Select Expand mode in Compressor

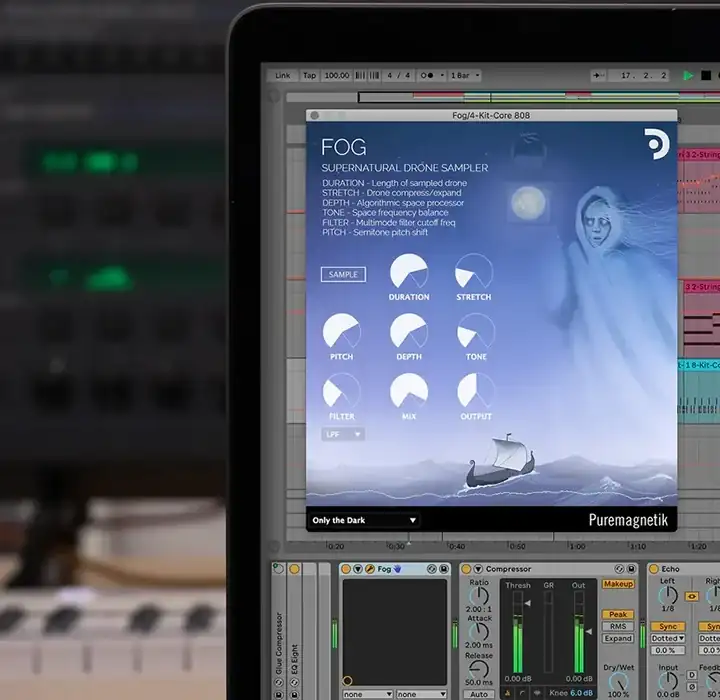tap(618, 638)
